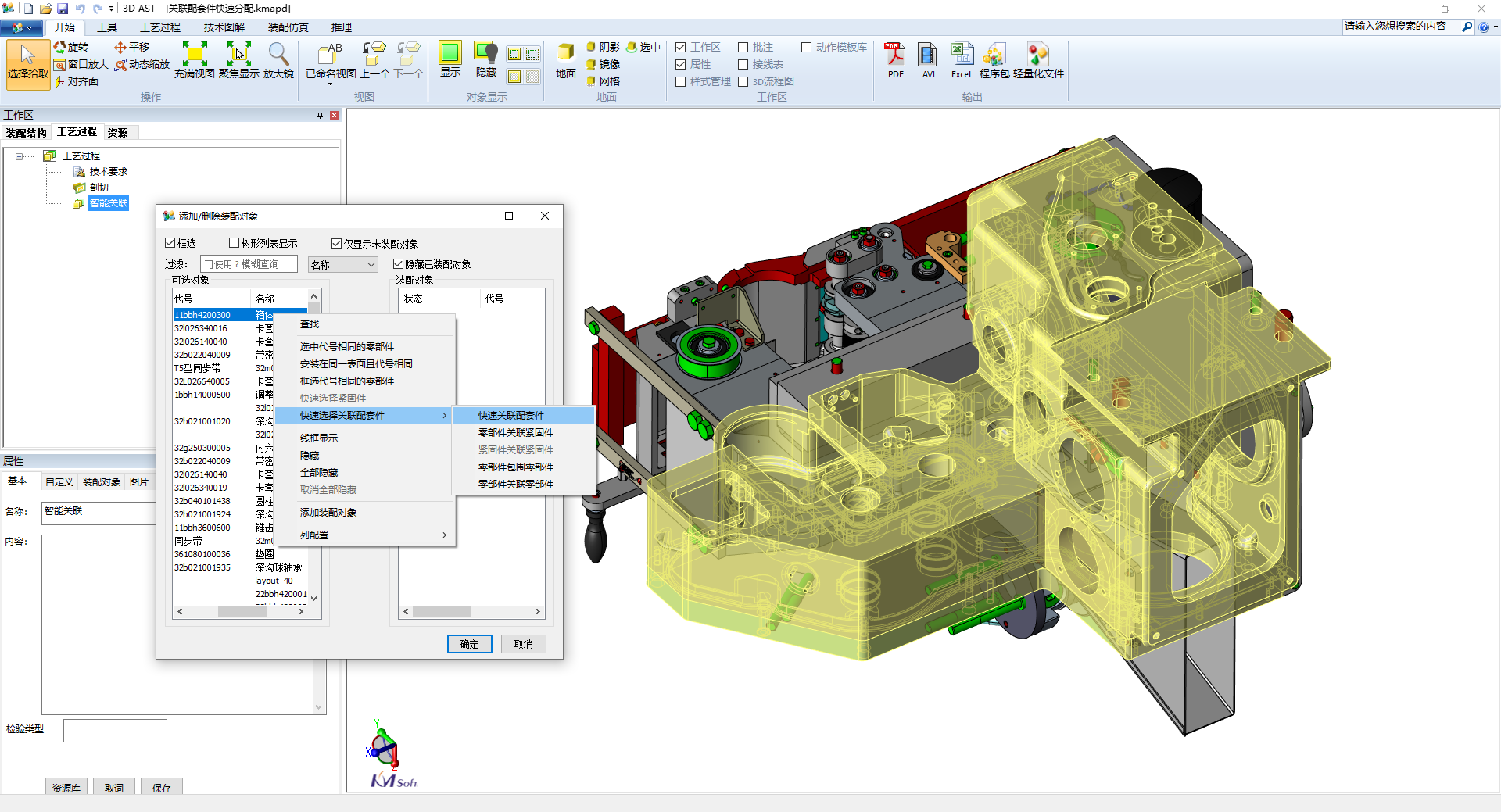1501x812 pixels.
Task: Click the 取消 button in dialog
Action: pos(523,644)
